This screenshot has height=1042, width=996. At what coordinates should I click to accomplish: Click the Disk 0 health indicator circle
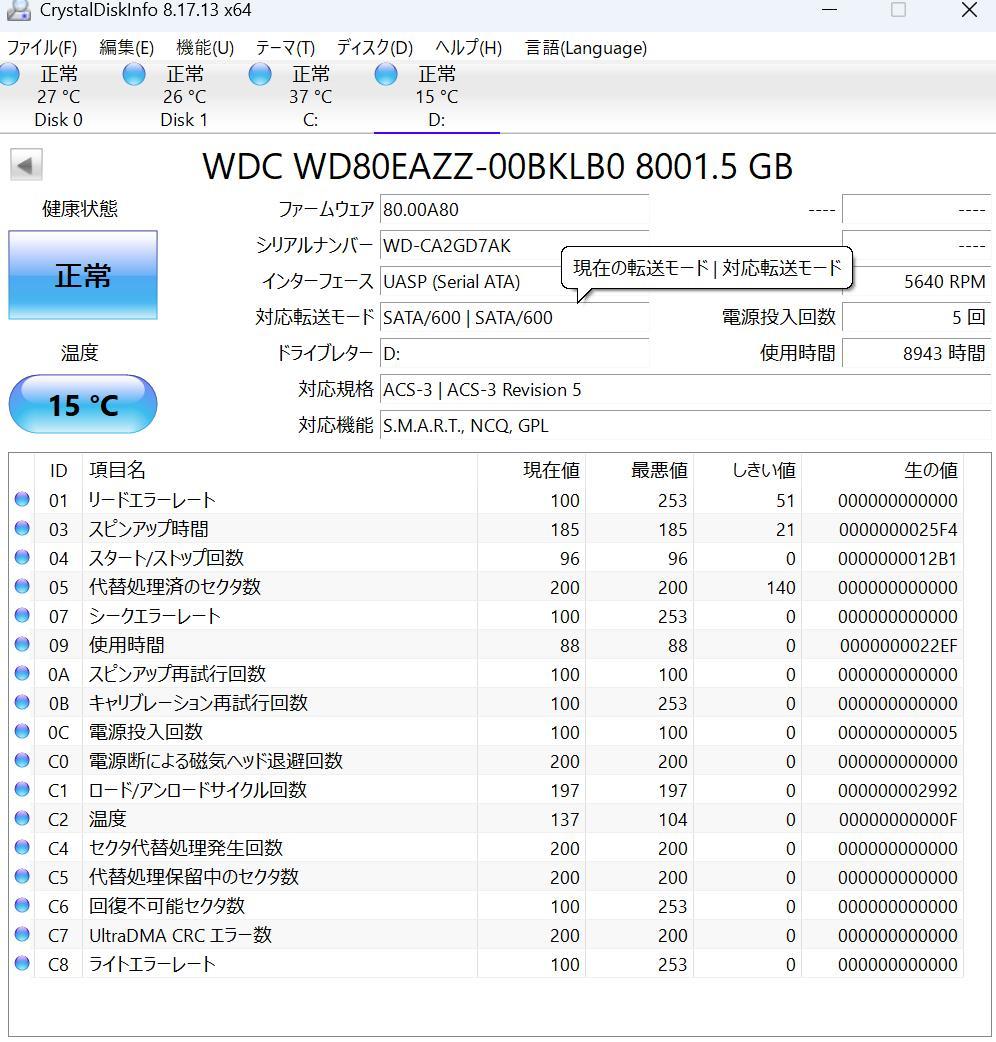click(10, 74)
